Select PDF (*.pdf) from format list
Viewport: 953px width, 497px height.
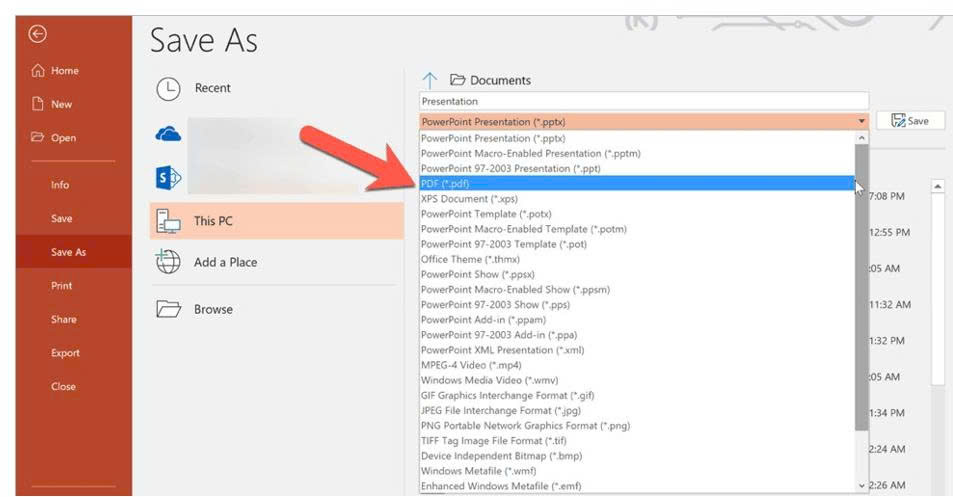445,184
